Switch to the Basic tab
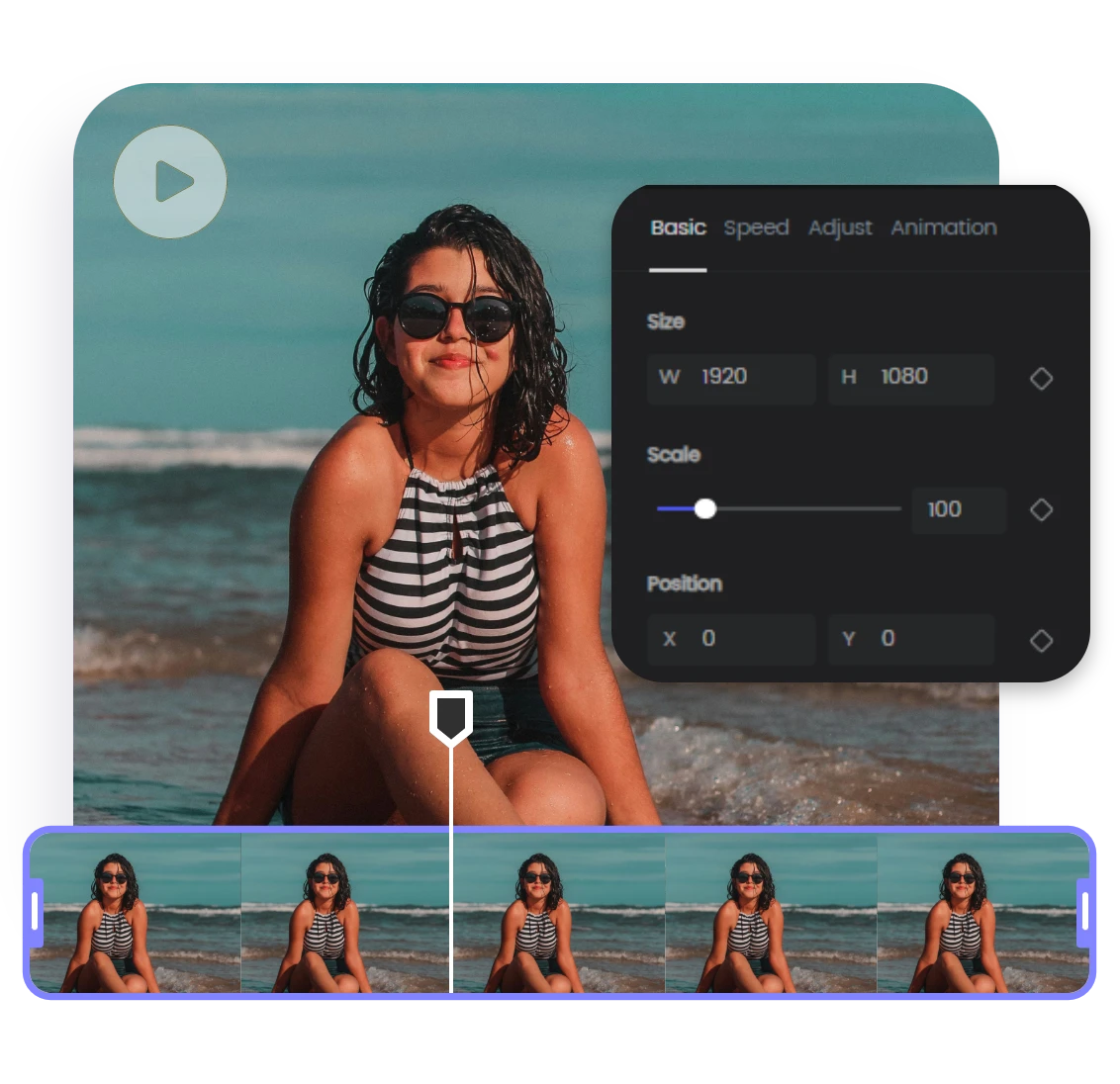Viewport: 1120px width, 1084px height. pyautogui.click(x=678, y=227)
